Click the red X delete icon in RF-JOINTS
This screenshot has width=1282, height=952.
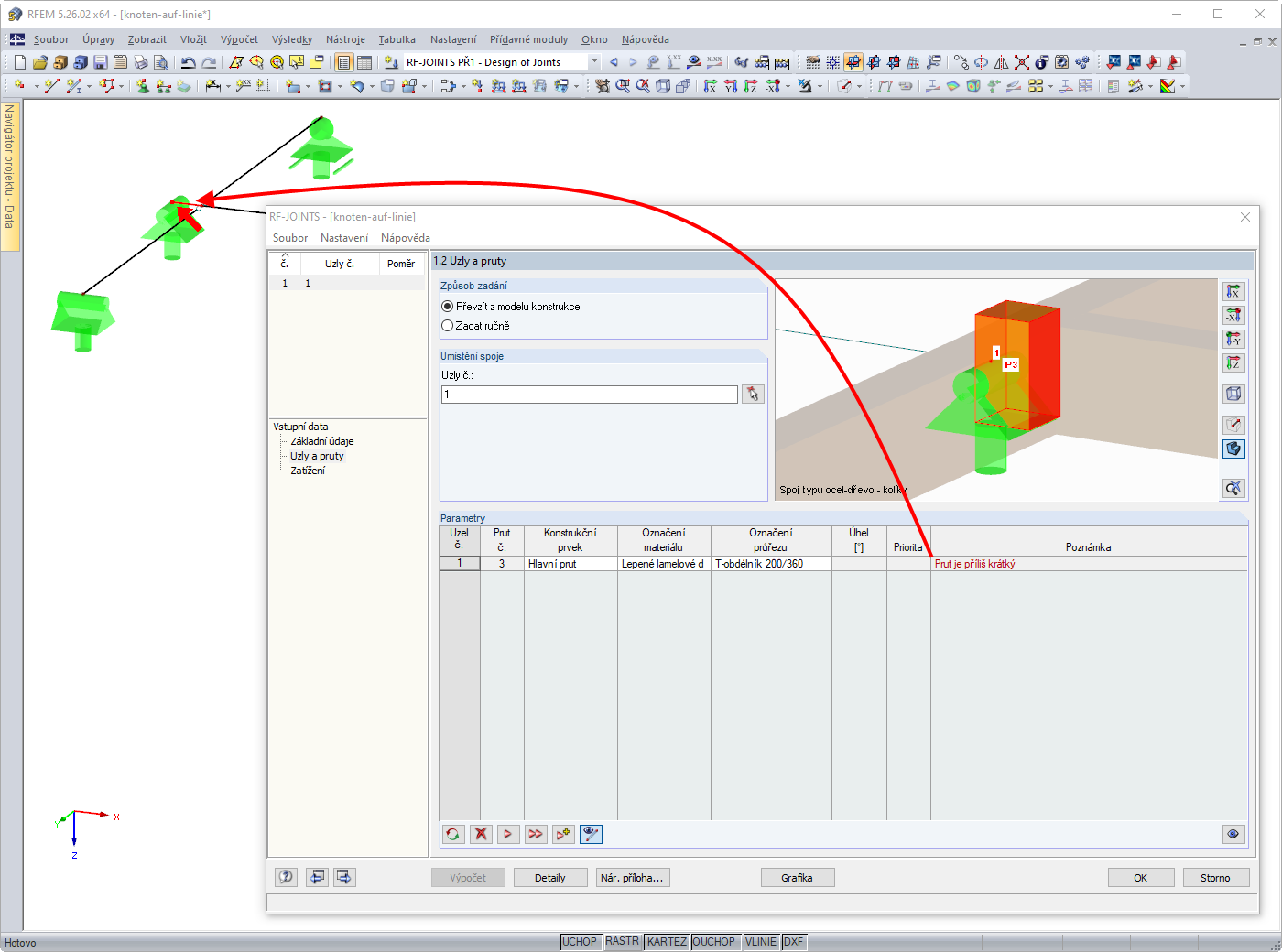(481, 834)
